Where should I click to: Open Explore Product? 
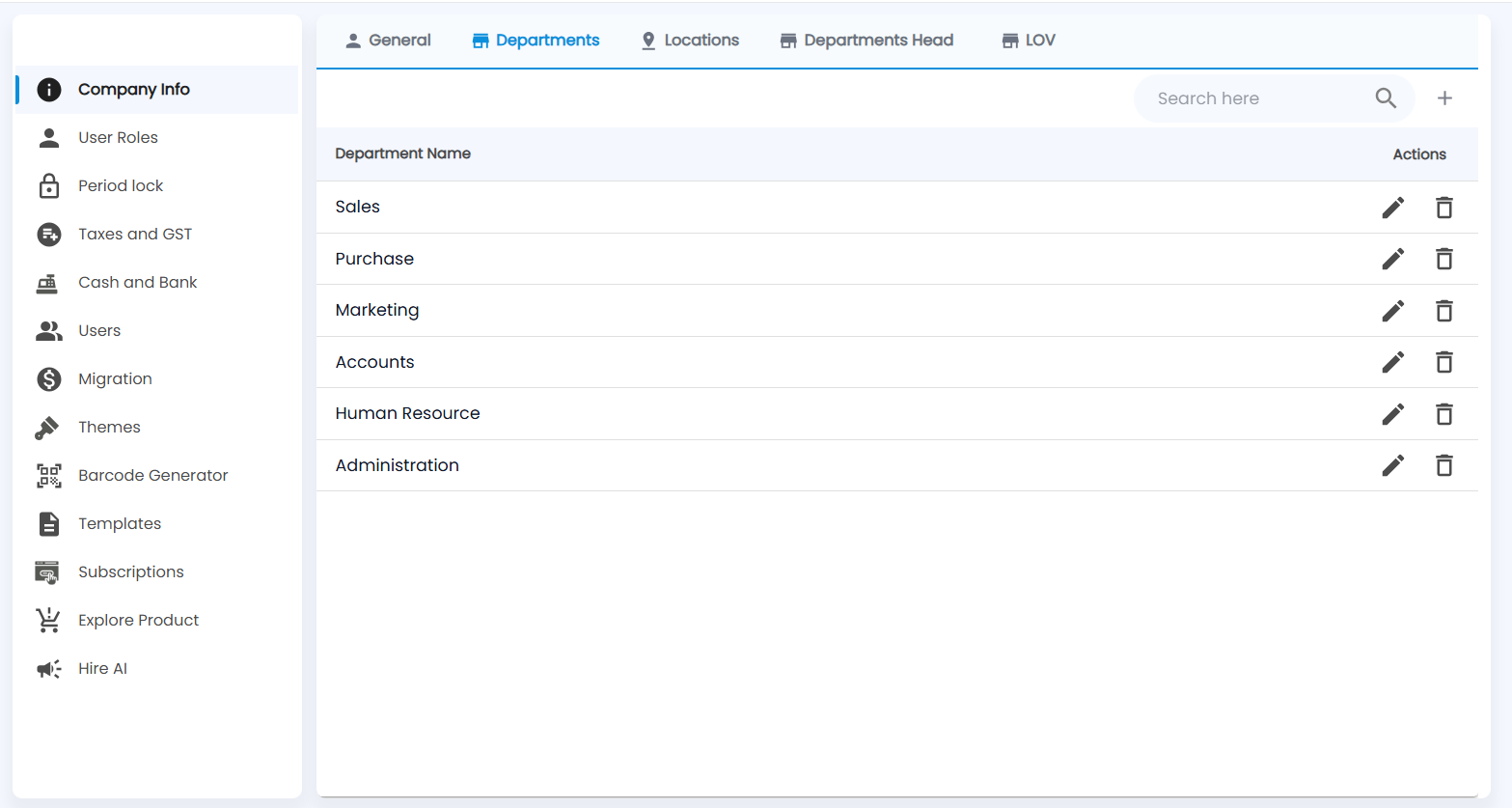[x=156, y=621]
